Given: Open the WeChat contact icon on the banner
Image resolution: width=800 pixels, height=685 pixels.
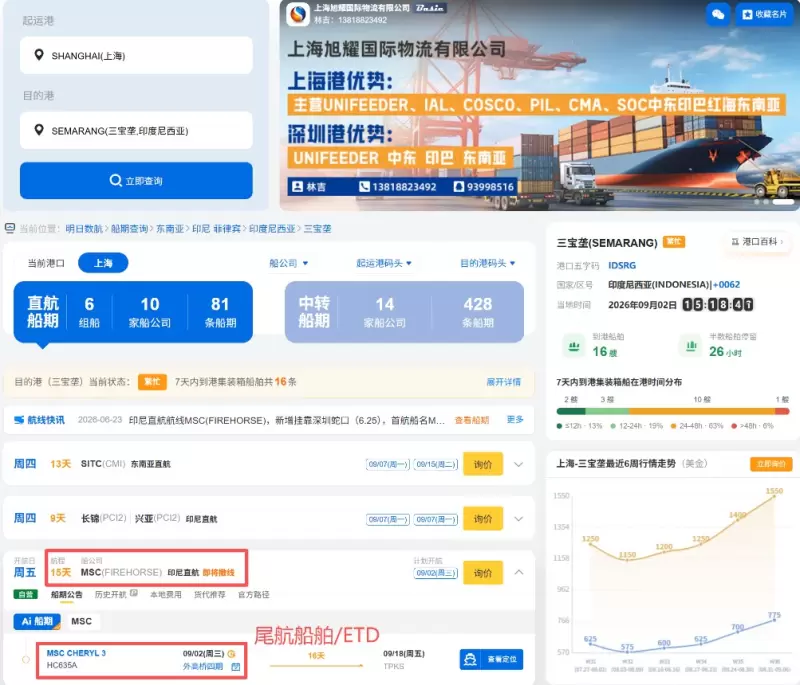Looking at the screenshot, I should 718,14.
